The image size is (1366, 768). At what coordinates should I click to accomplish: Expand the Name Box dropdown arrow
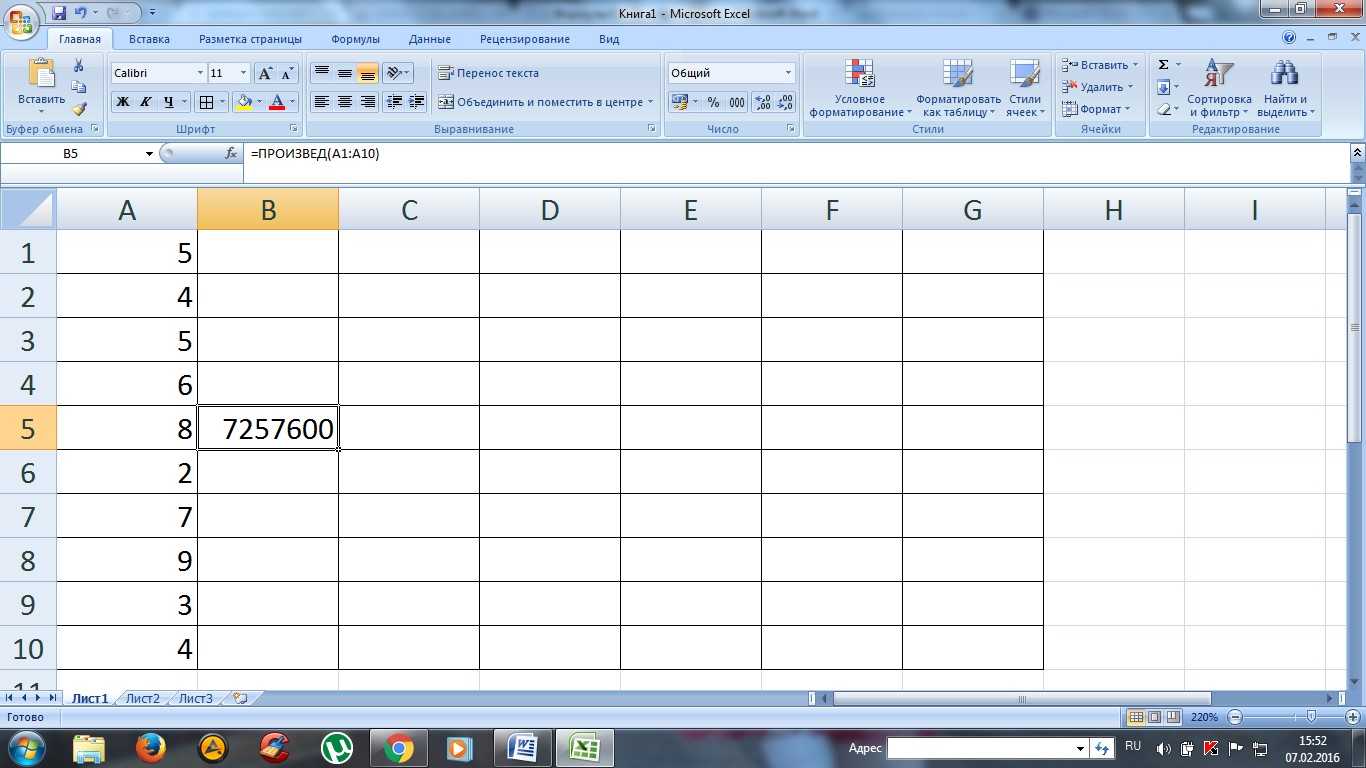[x=150, y=154]
